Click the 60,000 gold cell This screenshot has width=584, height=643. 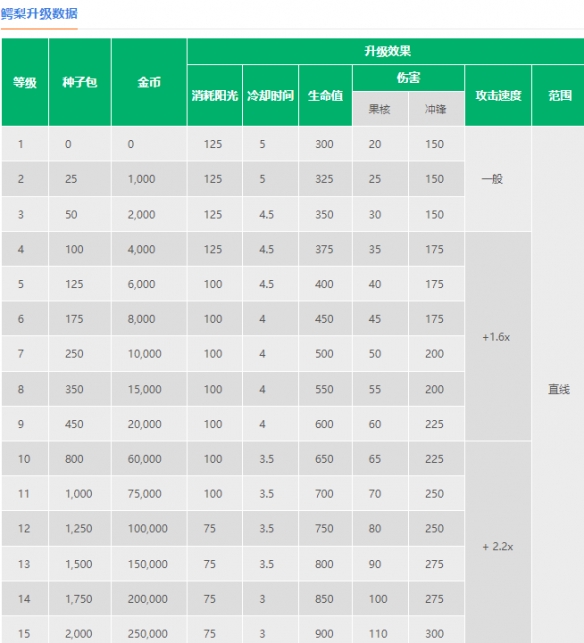[x=149, y=459]
